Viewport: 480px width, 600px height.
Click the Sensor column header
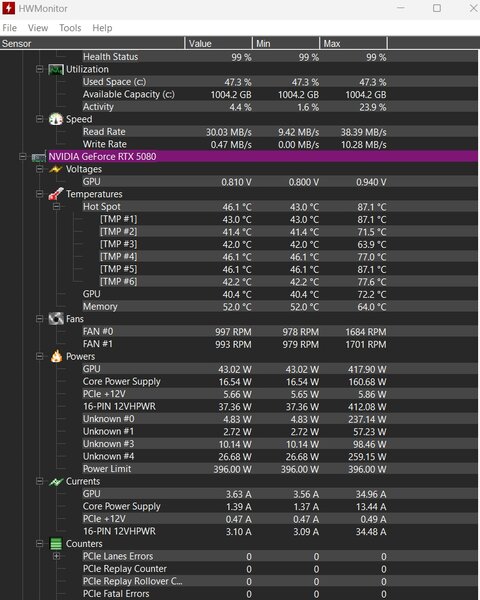tap(92, 43)
